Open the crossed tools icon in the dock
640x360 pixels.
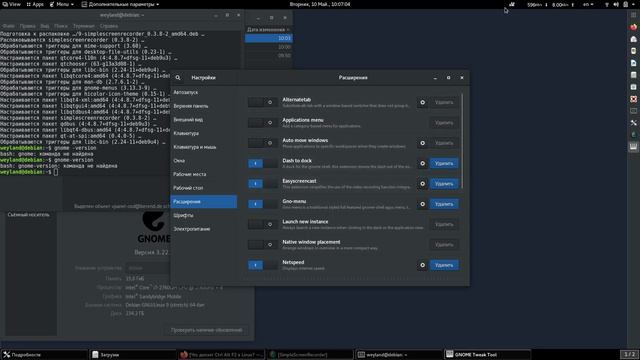633,123
